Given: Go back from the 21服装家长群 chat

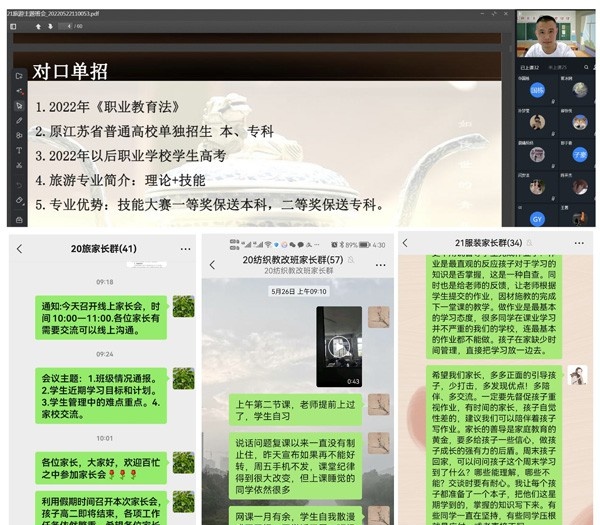Looking at the screenshot, I should 405,243.
